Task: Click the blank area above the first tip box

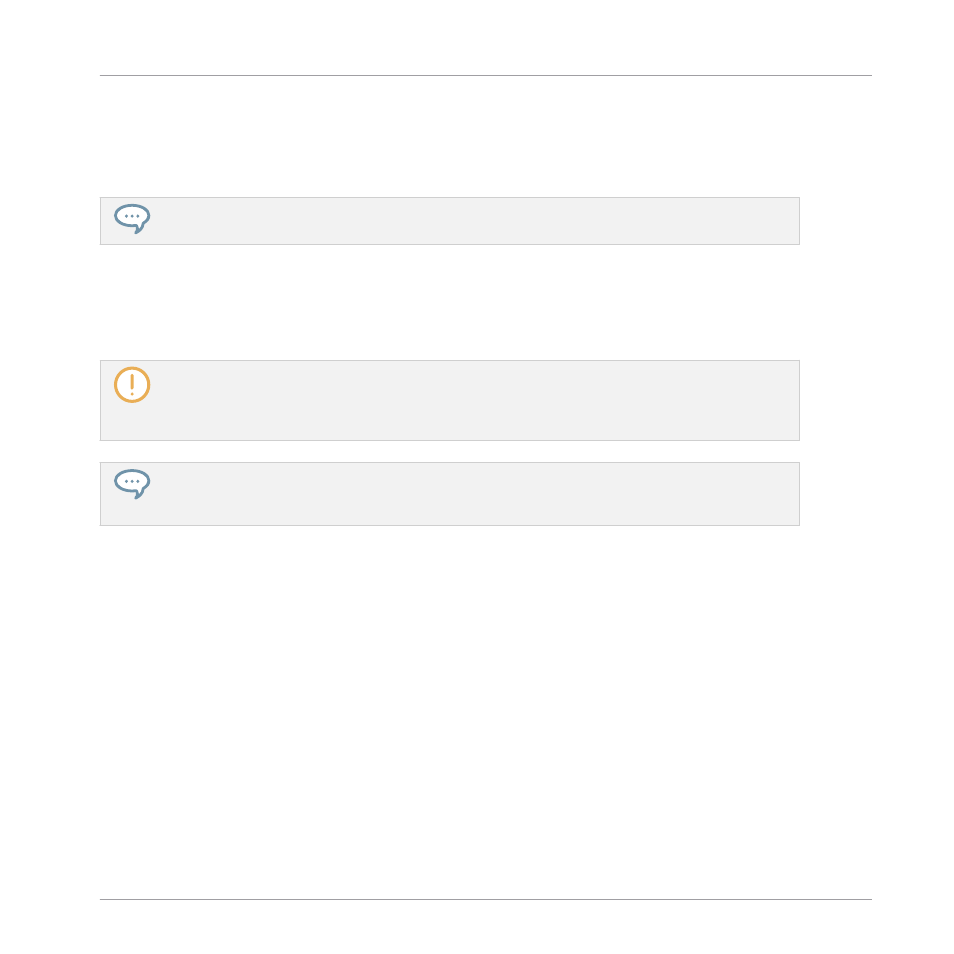Action: click(x=486, y=136)
